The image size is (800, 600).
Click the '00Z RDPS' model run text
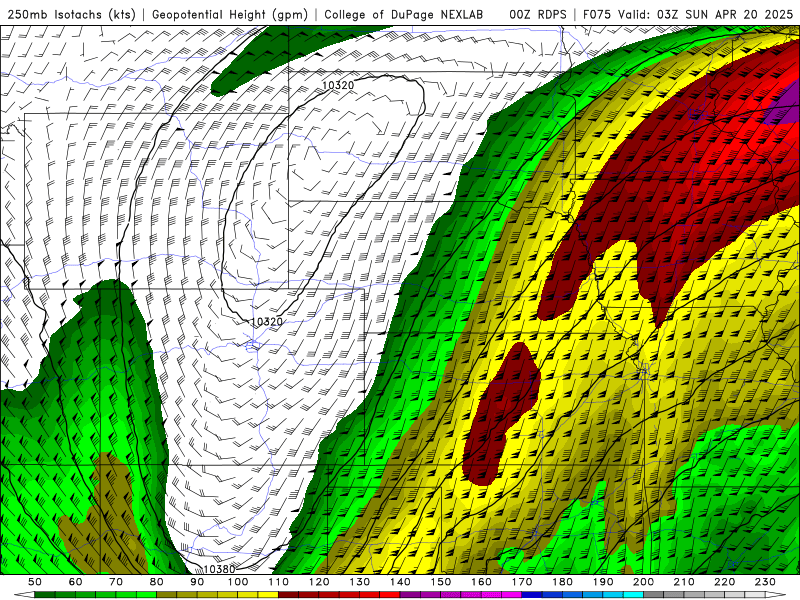point(537,14)
